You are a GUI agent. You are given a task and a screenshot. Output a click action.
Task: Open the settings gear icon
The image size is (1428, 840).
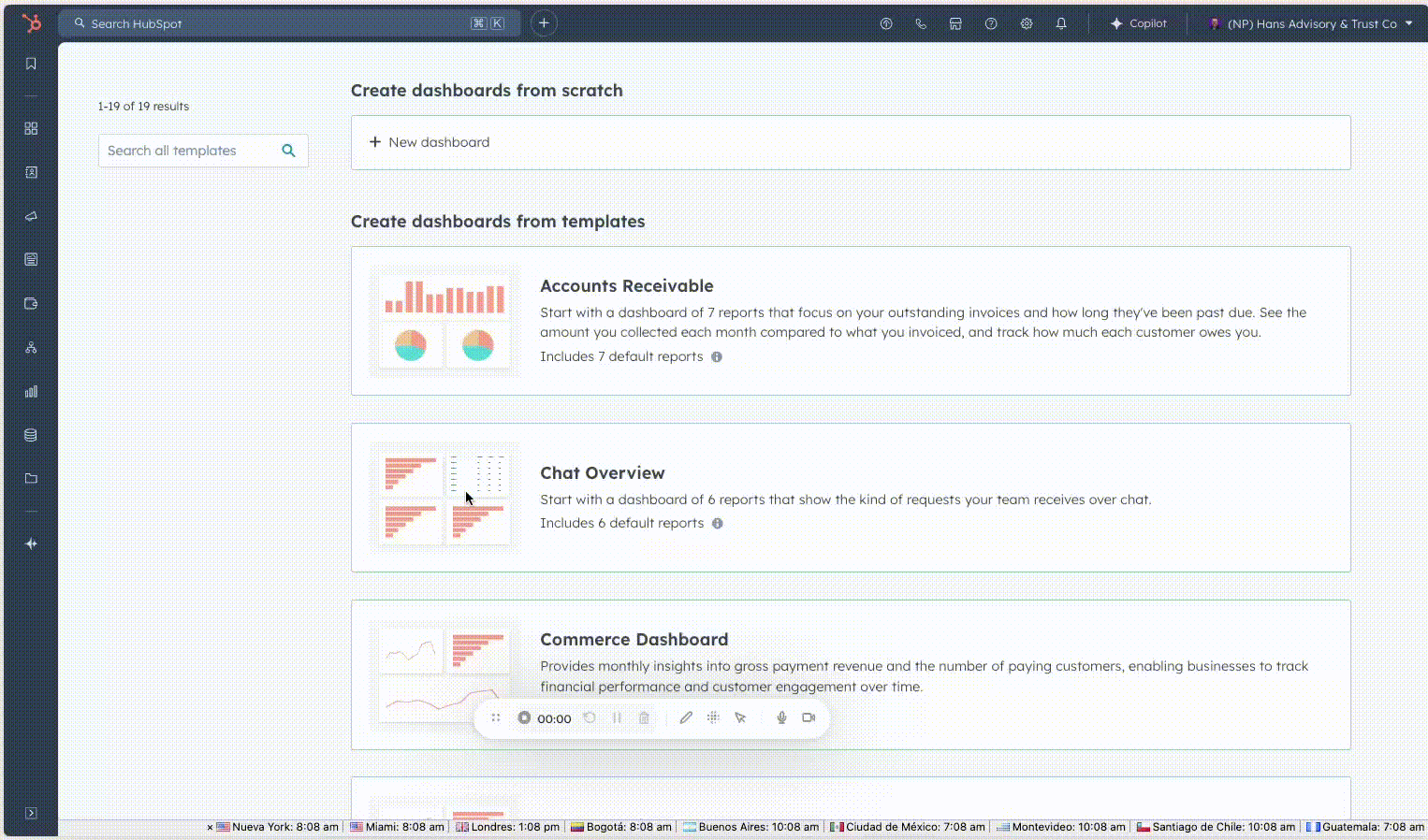pyautogui.click(x=1027, y=23)
